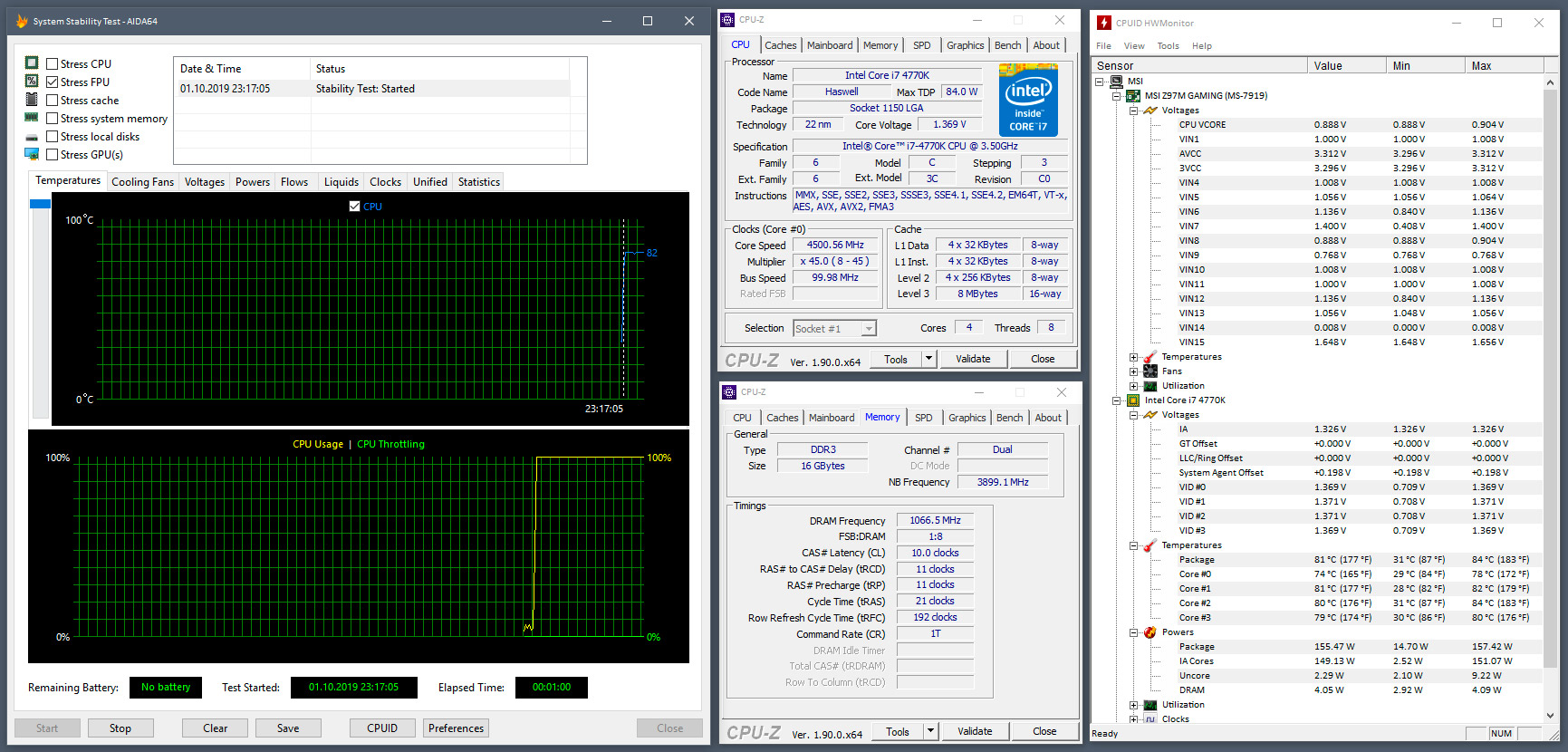1568x752 pixels.
Task: Collapse the Intel Core i7 4770K node
Action: [1117, 400]
